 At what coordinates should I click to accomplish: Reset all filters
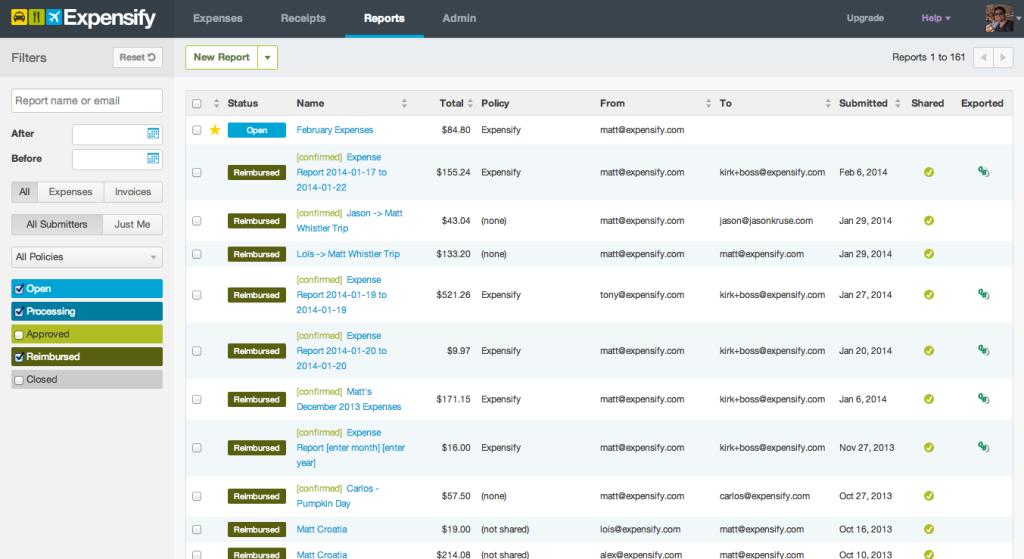tap(138, 58)
